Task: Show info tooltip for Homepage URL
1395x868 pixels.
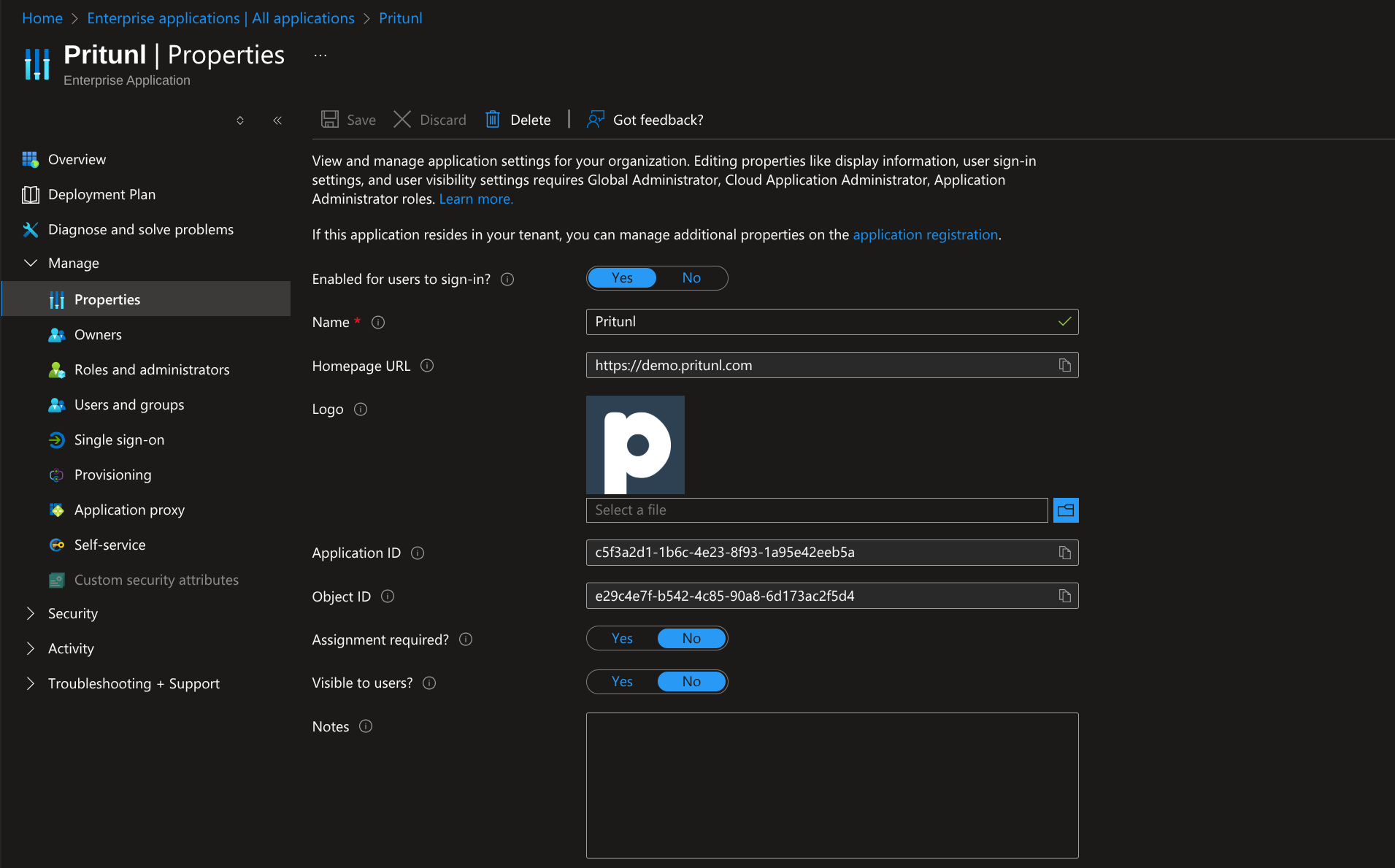Action: coord(427,365)
